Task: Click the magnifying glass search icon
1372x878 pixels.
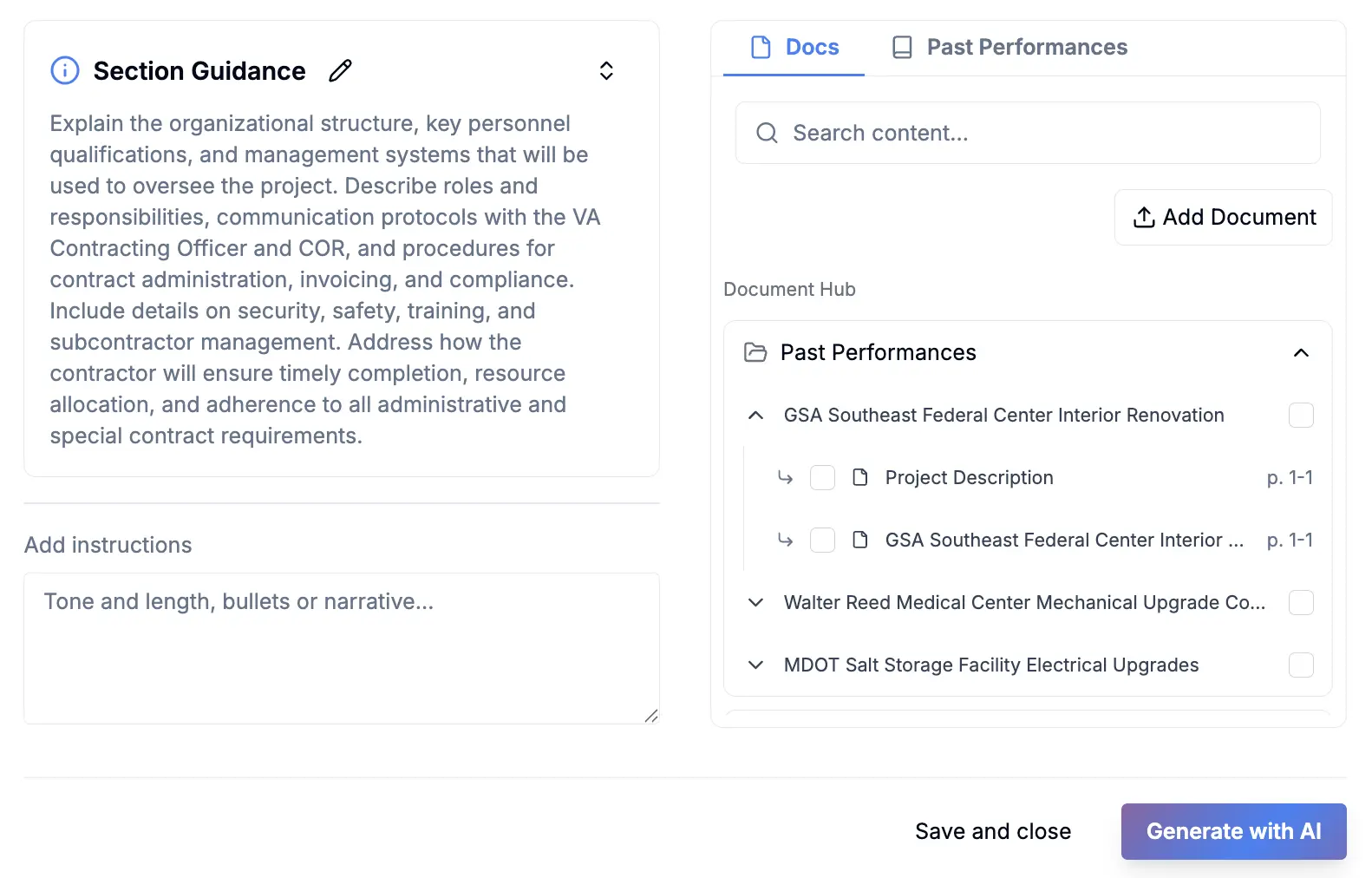Action: [767, 133]
